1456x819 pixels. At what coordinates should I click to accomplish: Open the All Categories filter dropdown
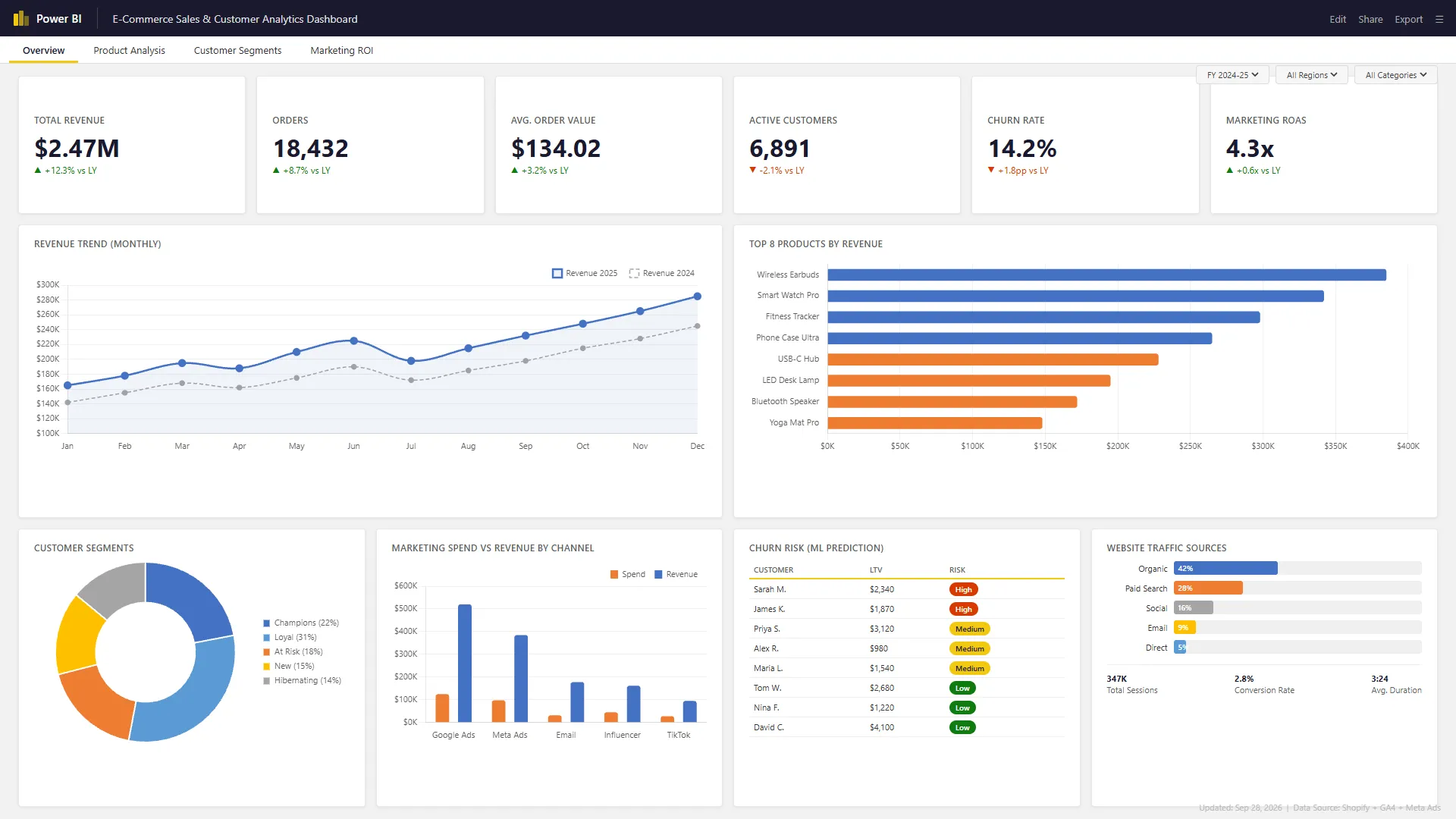pyautogui.click(x=1395, y=75)
